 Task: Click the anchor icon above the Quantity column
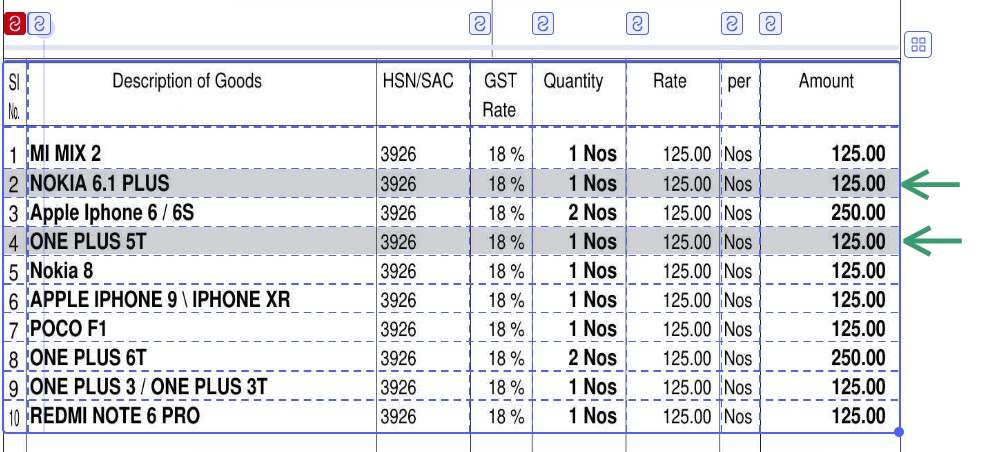[x=543, y=24]
